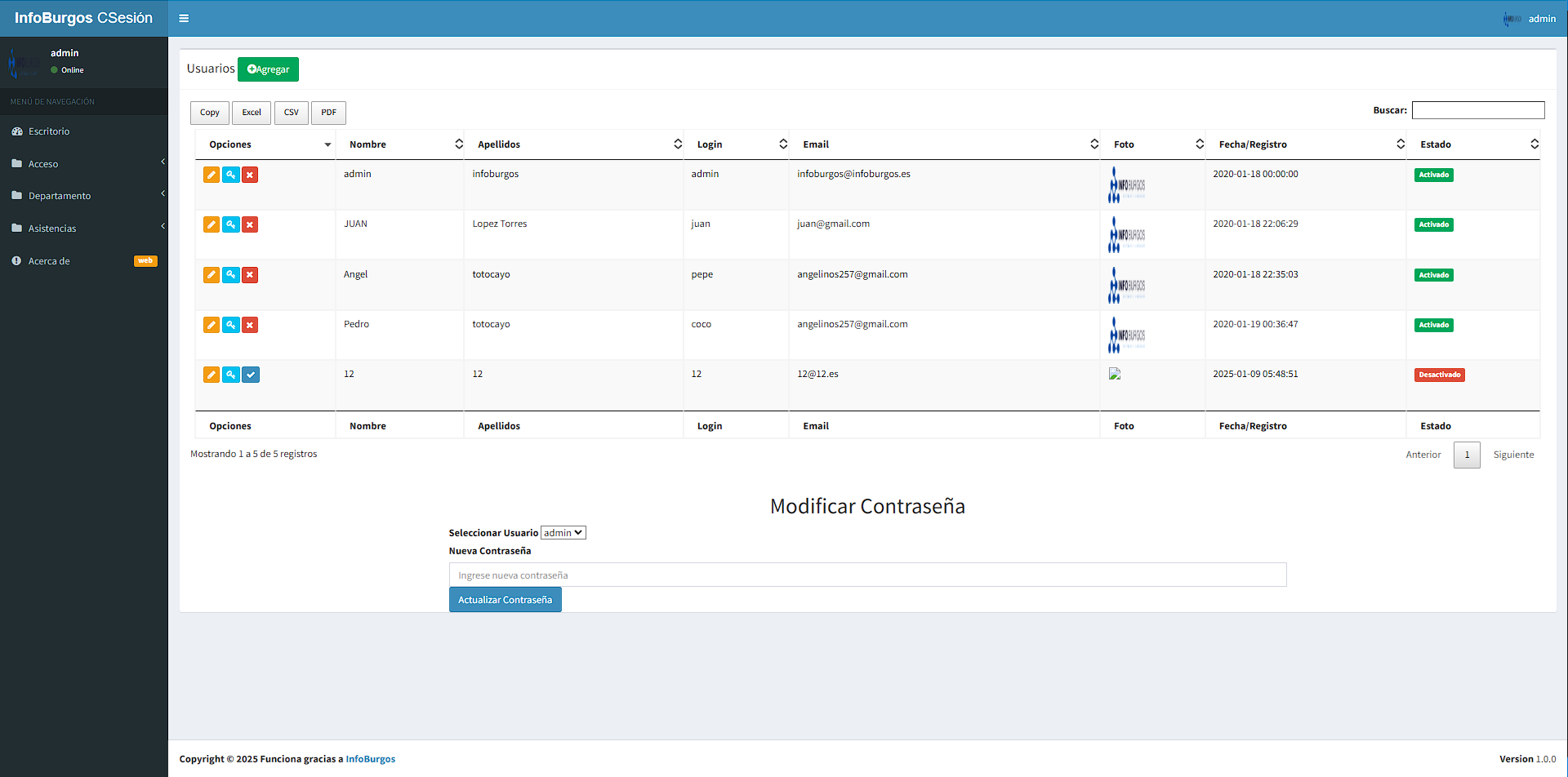
Task: Click the edit pencil icon for Pedro
Action: point(211,325)
